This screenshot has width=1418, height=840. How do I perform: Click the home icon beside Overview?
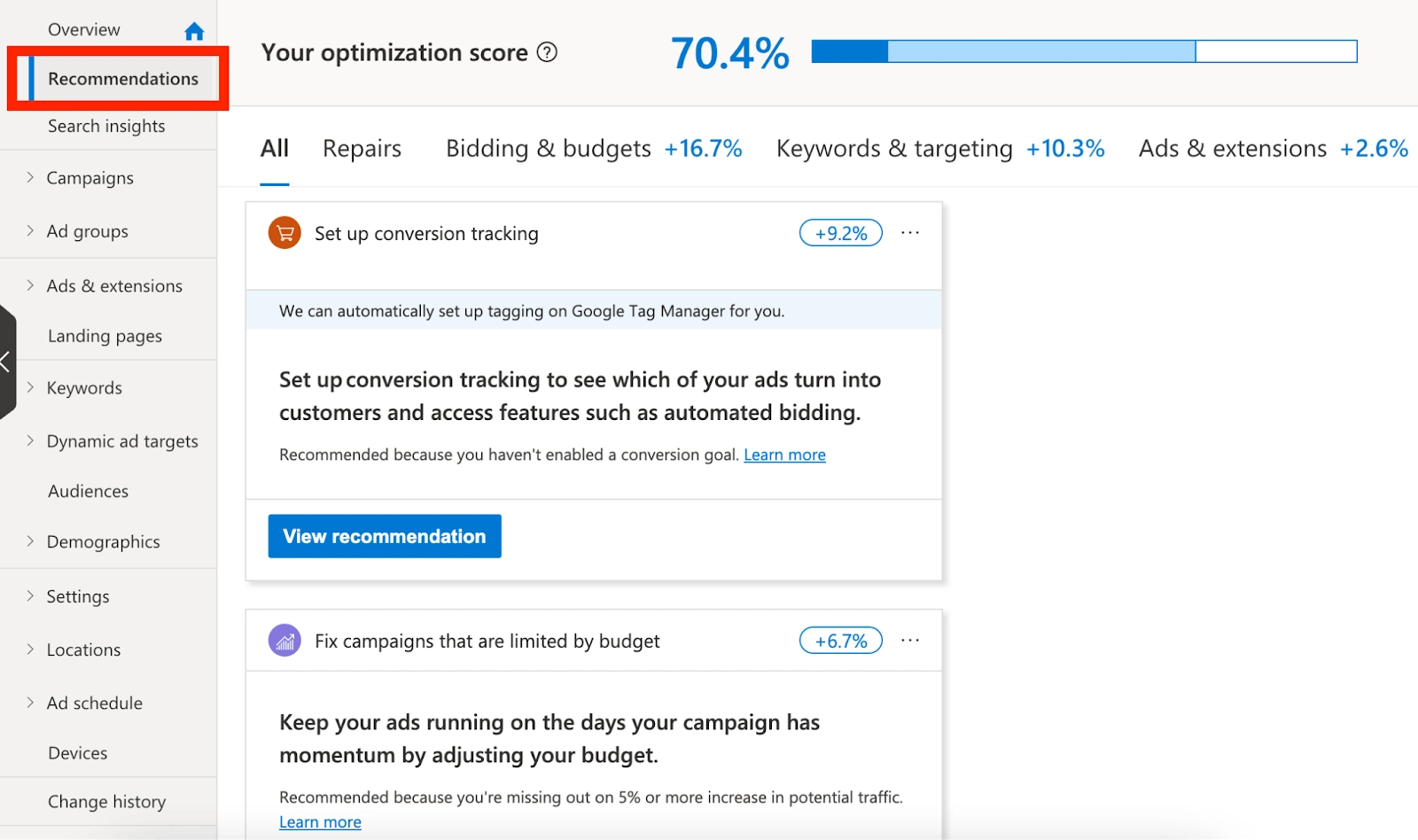point(194,32)
